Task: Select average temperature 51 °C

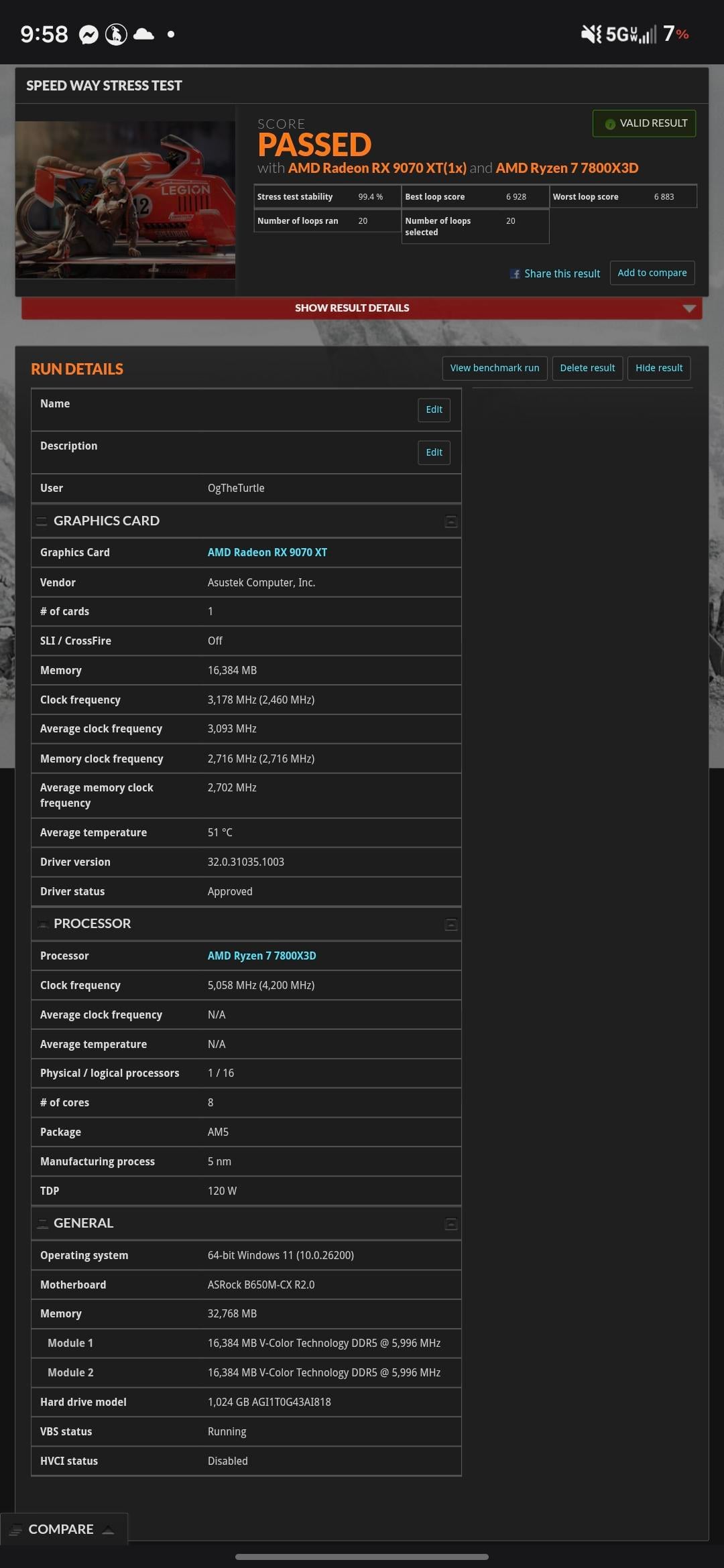Action: (220, 833)
